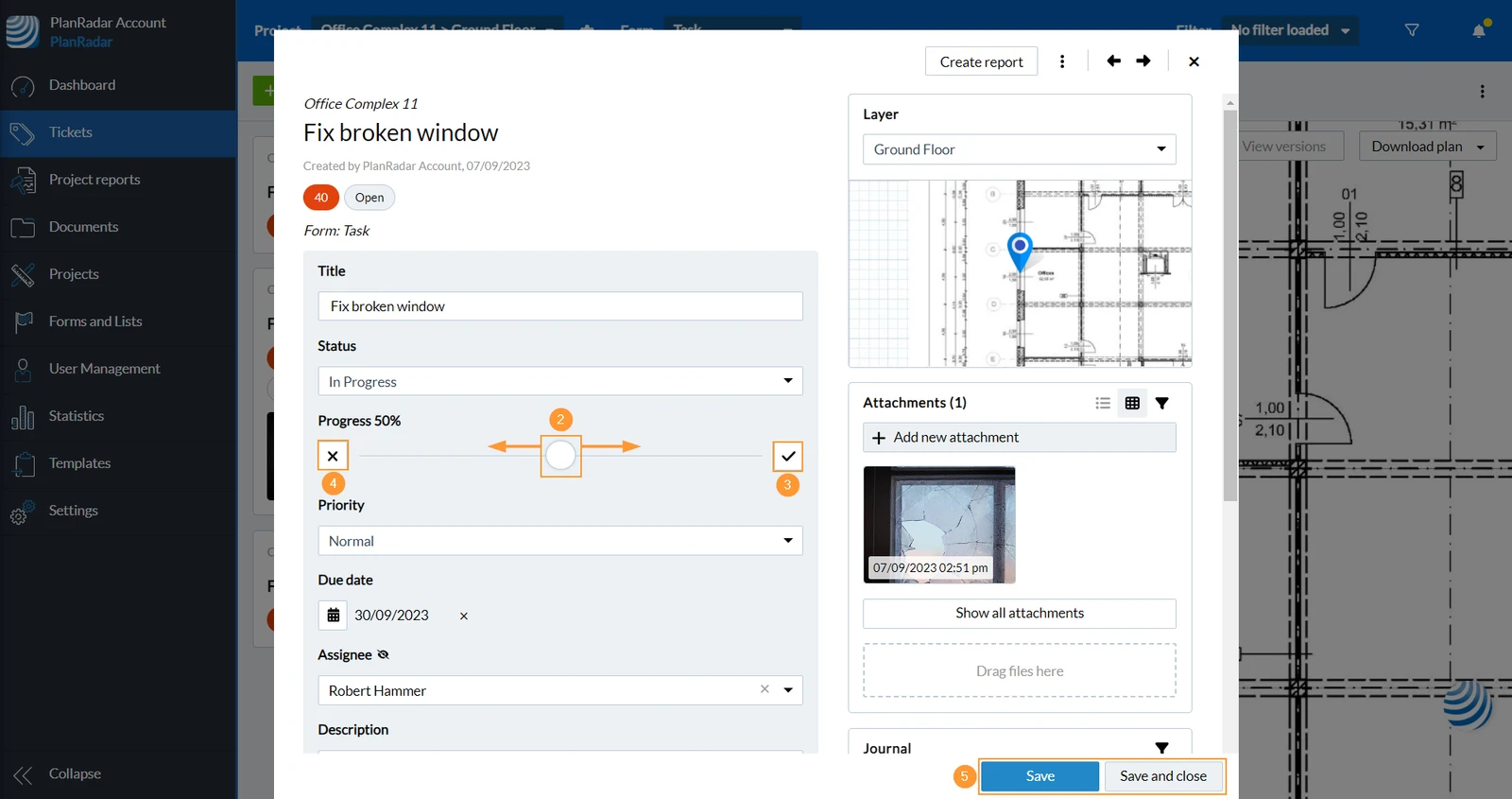Click the progress slider handle
The width and height of the screenshot is (1512, 799).
pyautogui.click(x=560, y=456)
